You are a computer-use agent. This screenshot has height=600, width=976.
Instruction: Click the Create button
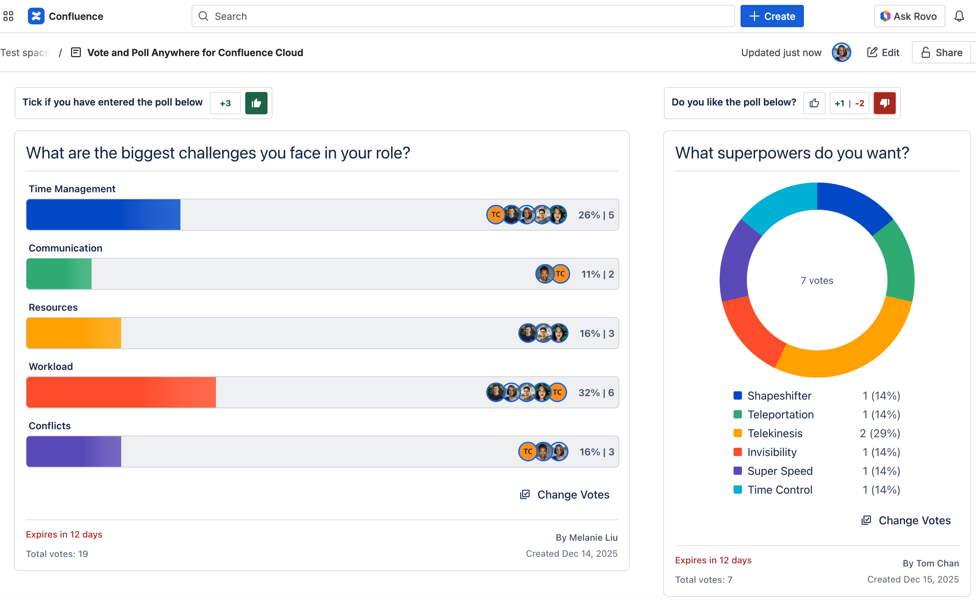pyautogui.click(x=772, y=16)
